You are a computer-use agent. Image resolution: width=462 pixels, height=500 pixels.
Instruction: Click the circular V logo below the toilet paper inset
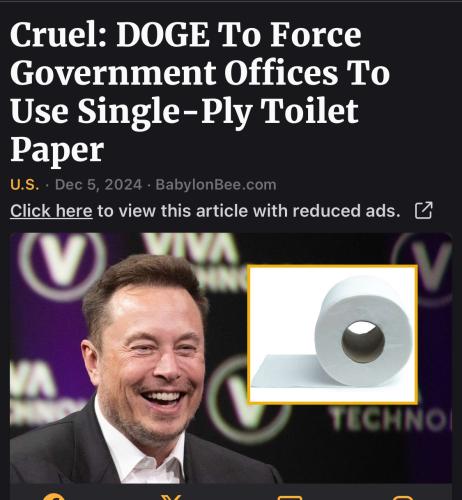click(x=246, y=401)
